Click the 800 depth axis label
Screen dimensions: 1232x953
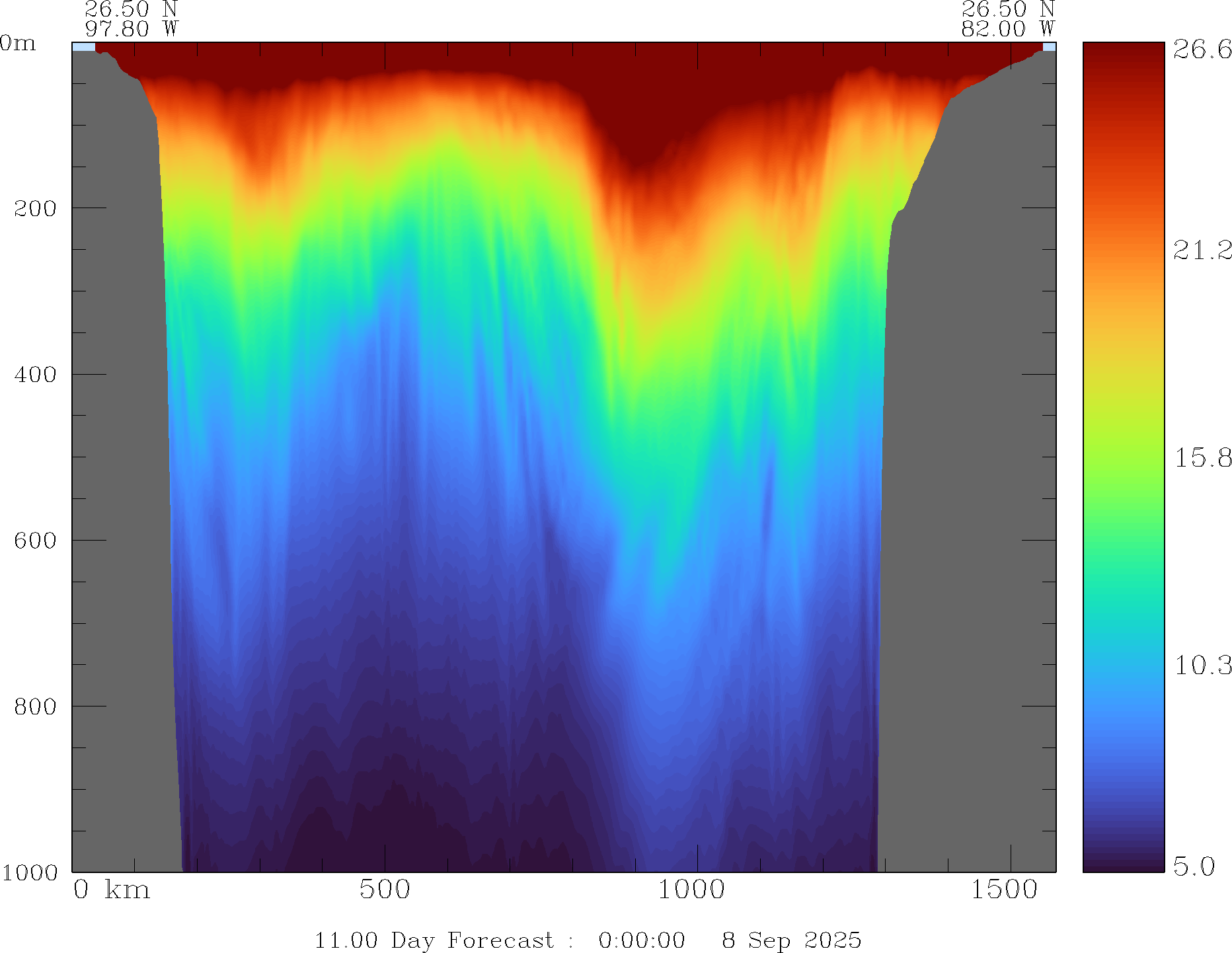(x=35, y=706)
